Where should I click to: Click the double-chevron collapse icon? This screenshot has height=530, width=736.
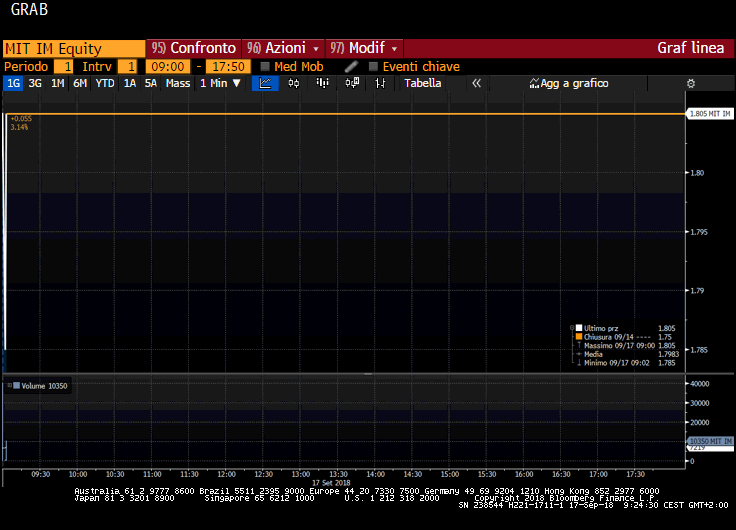tap(477, 84)
